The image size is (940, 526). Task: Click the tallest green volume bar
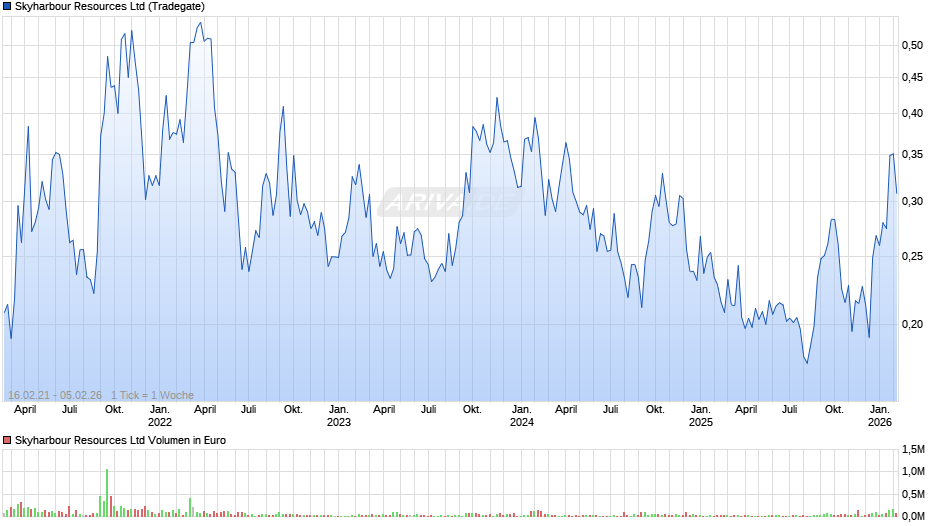(x=107, y=493)
